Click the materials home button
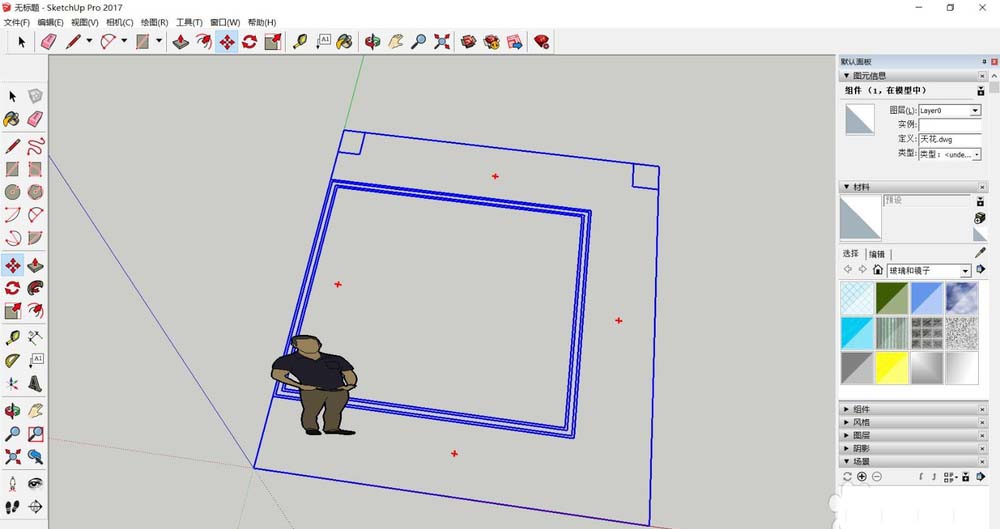The width and height of the screenshot is (1000, 529). 878,271
